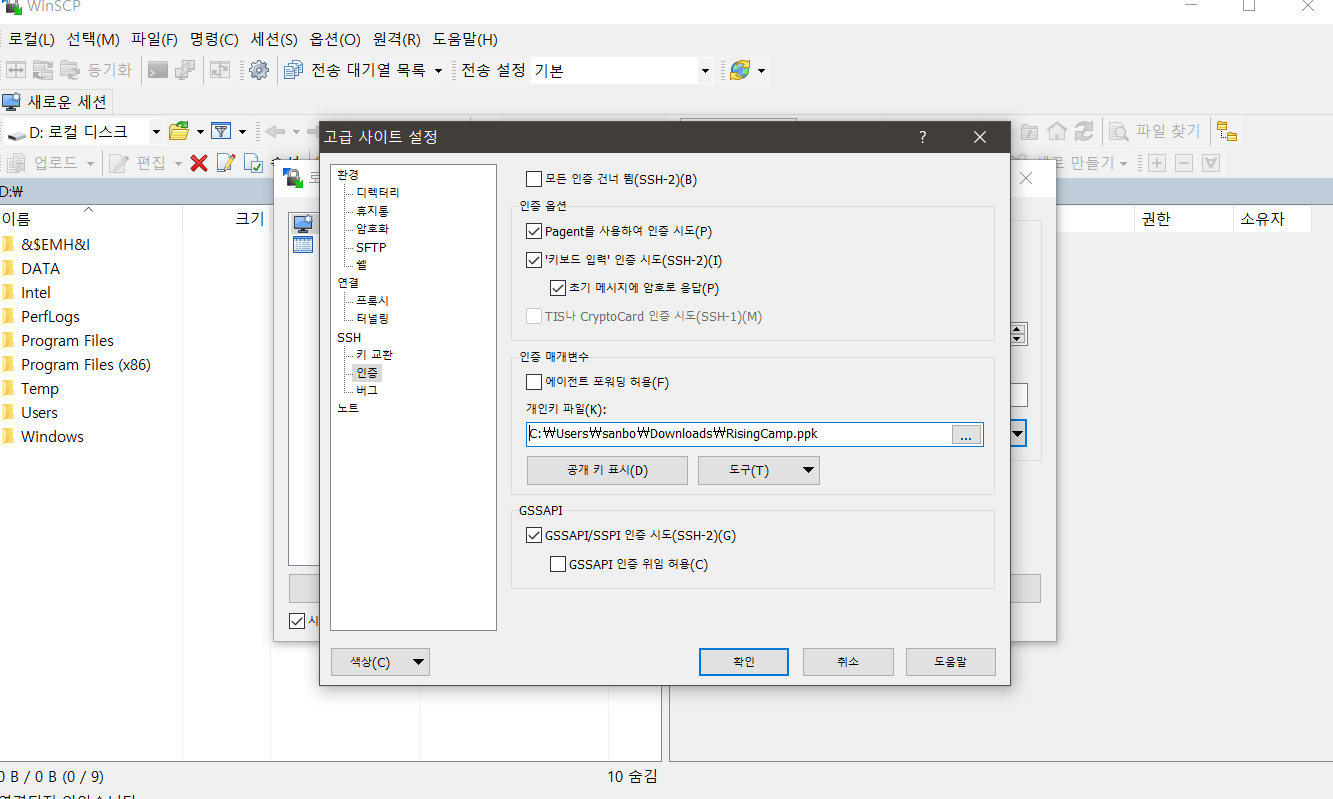Screen dimensions: 1333x799
Task: Click the preferences gear icon in toolbar
Action: point(259,70)
